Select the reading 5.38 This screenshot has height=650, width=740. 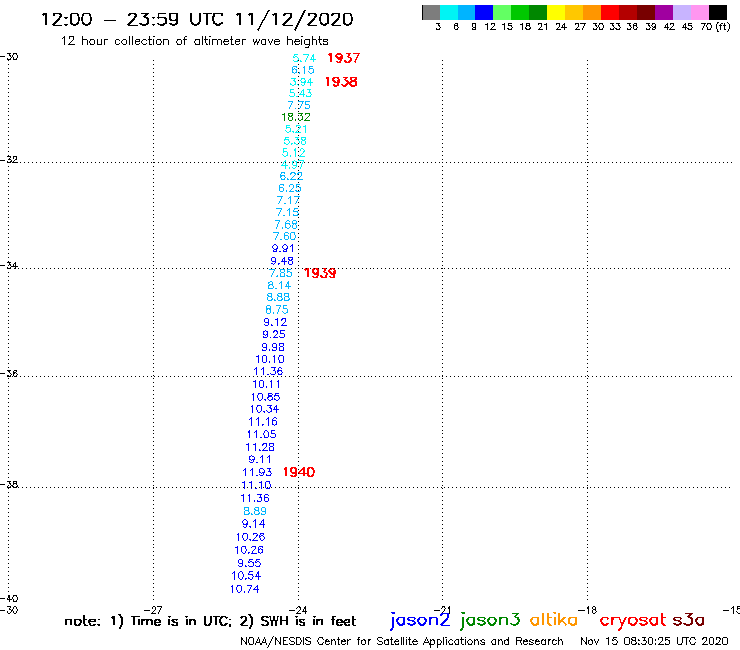pyautogui.click(x=295, y=141)
